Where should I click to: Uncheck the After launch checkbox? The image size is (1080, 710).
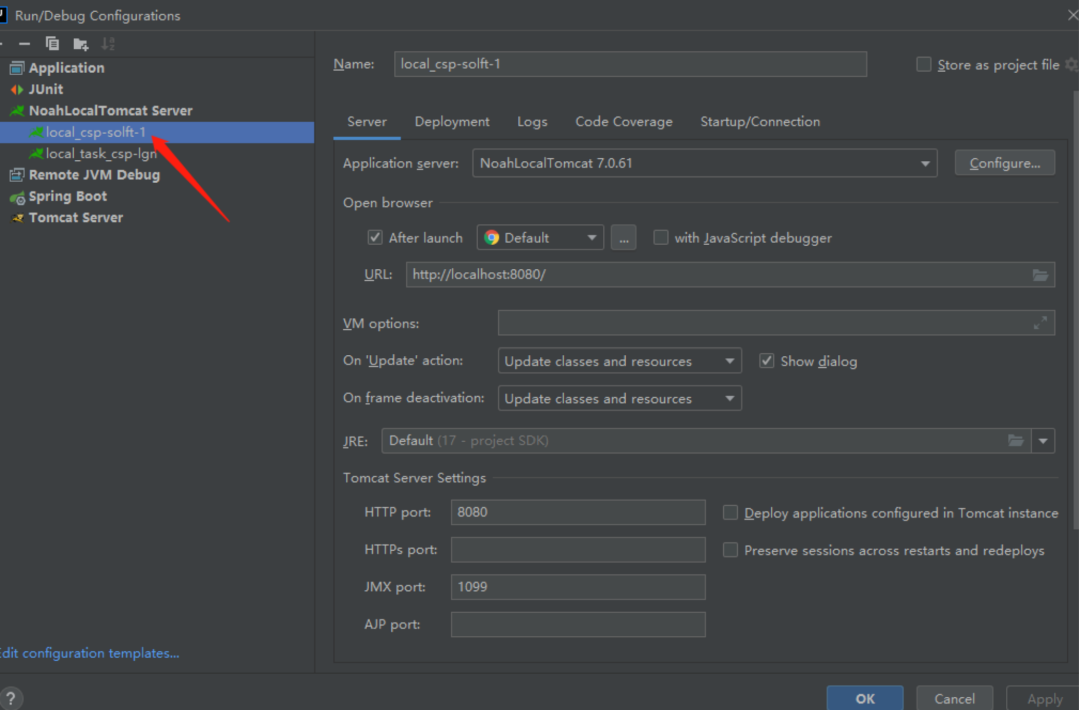375,238
